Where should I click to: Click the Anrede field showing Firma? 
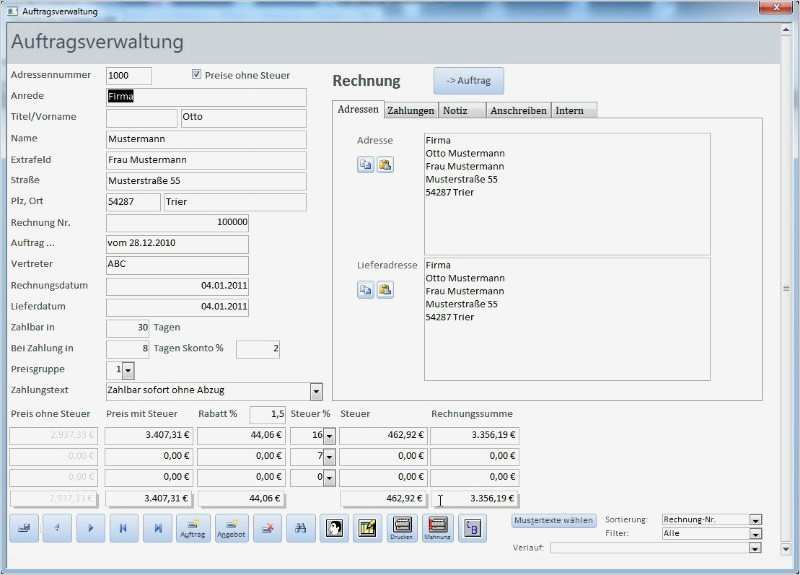coord(206,96)
